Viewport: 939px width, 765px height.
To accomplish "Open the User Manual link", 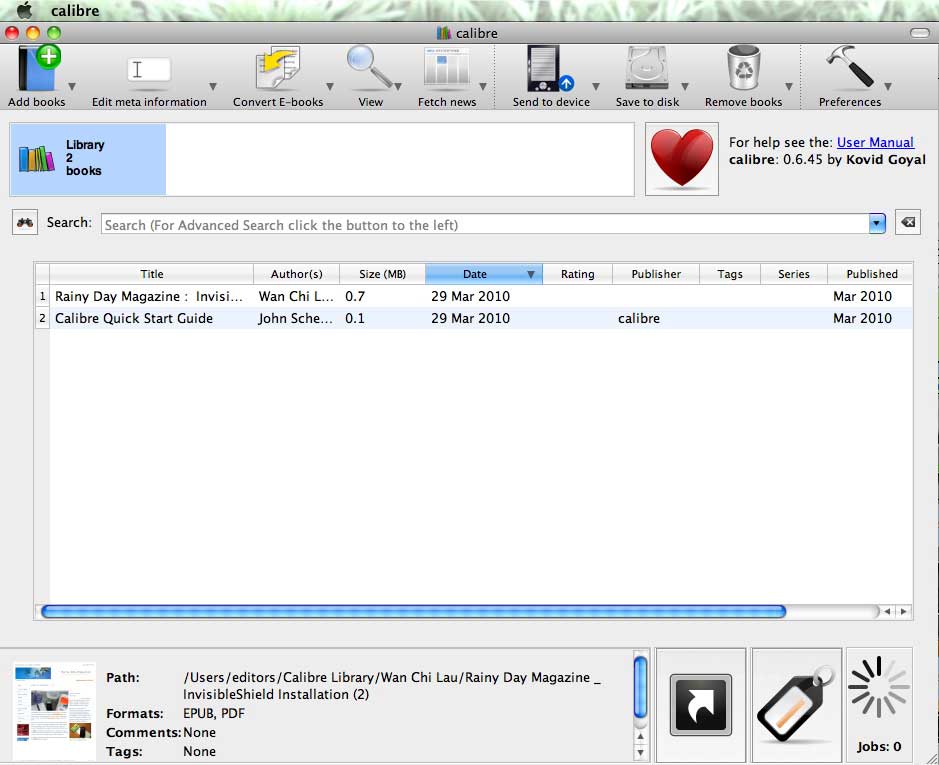I will tap(875, 143).
